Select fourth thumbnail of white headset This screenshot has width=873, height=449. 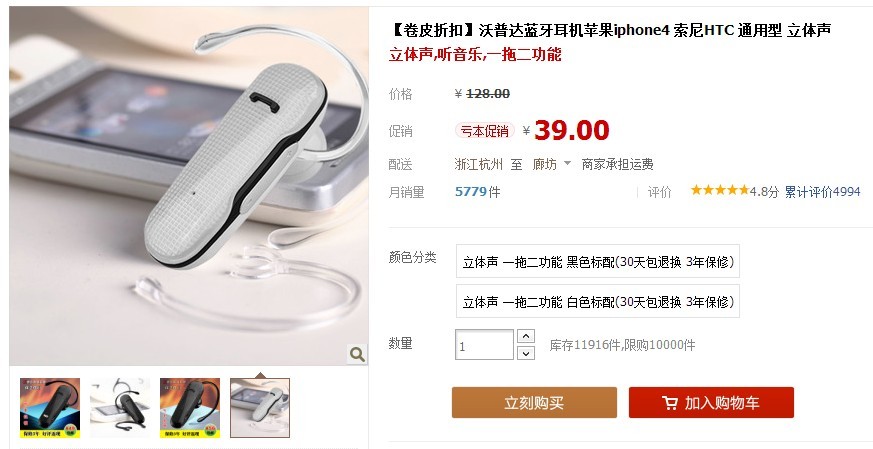(x=260, y=408)
